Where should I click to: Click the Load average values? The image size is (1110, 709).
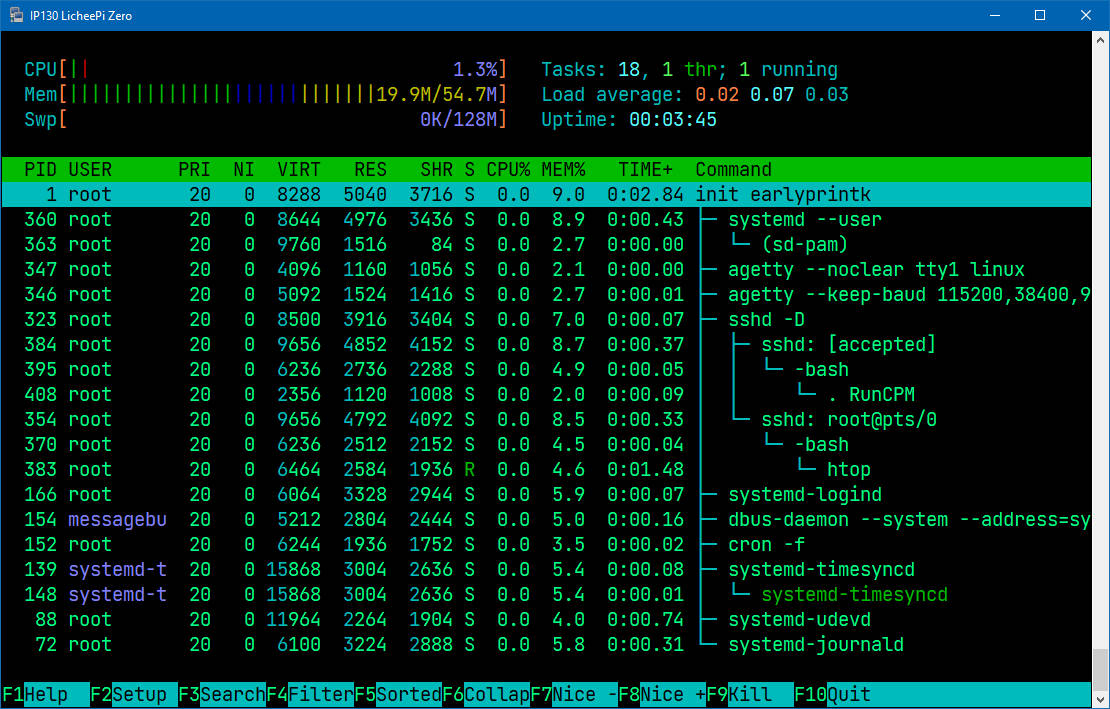tap(772, 94)
